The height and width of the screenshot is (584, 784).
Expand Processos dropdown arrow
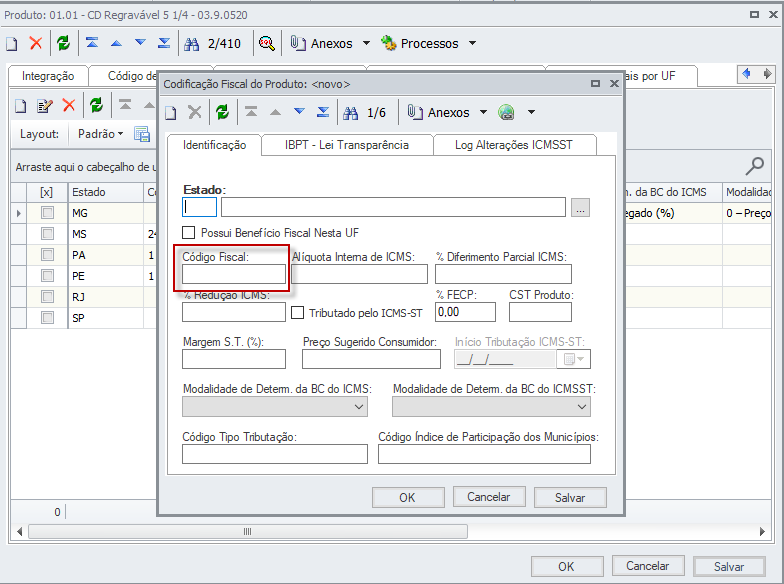click(472, 44)
